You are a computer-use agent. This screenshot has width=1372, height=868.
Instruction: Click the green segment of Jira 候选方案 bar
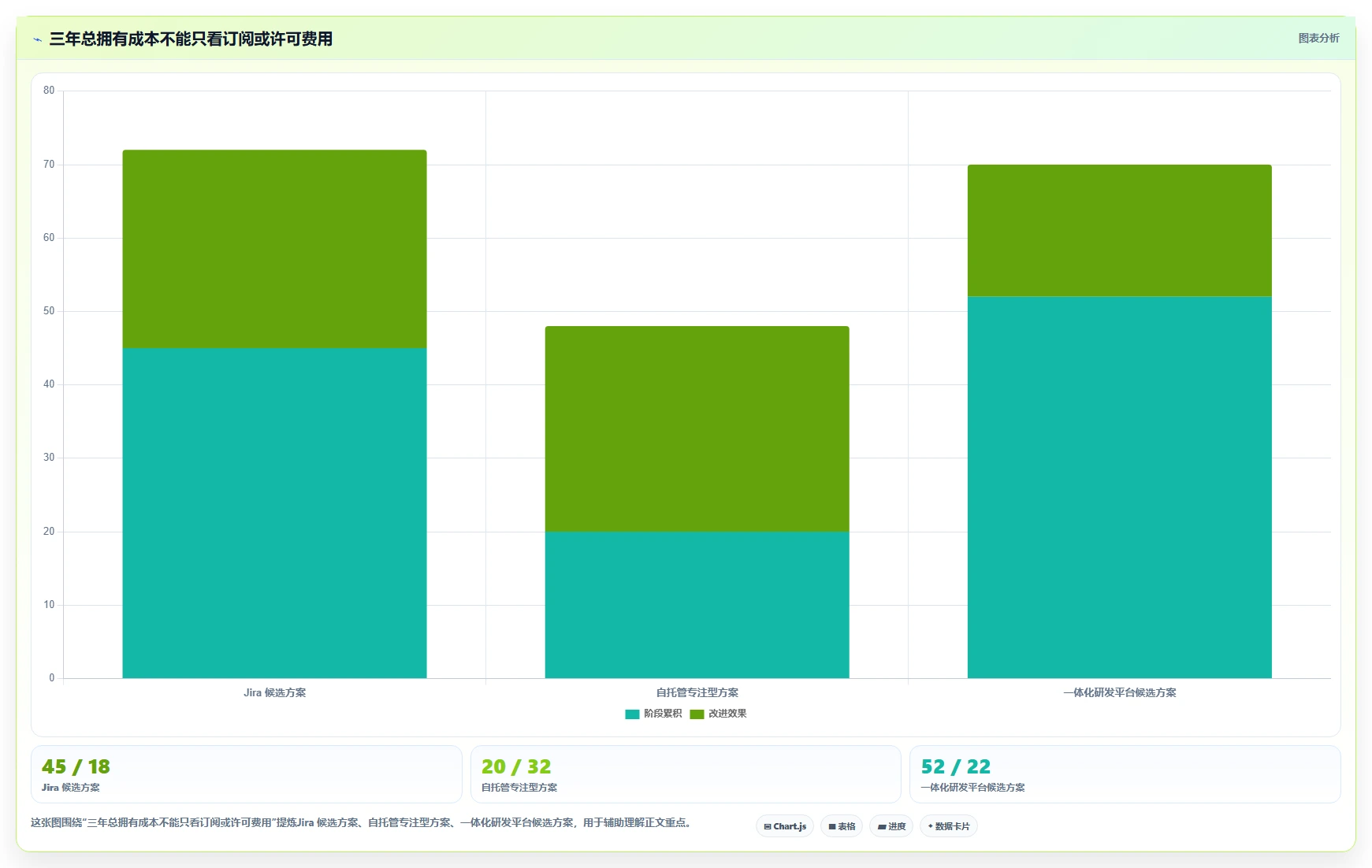[274, 249]
